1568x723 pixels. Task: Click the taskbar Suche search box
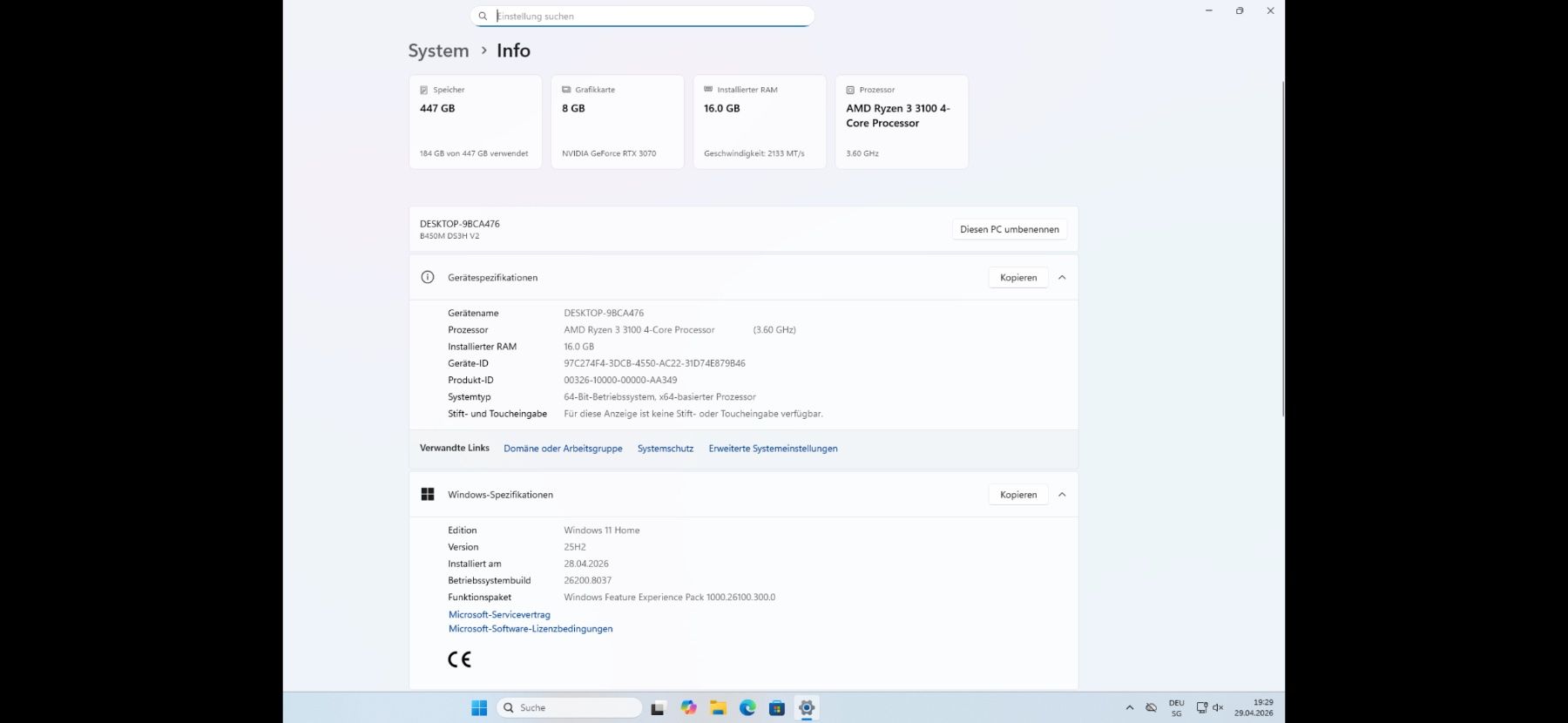[569, 708]
